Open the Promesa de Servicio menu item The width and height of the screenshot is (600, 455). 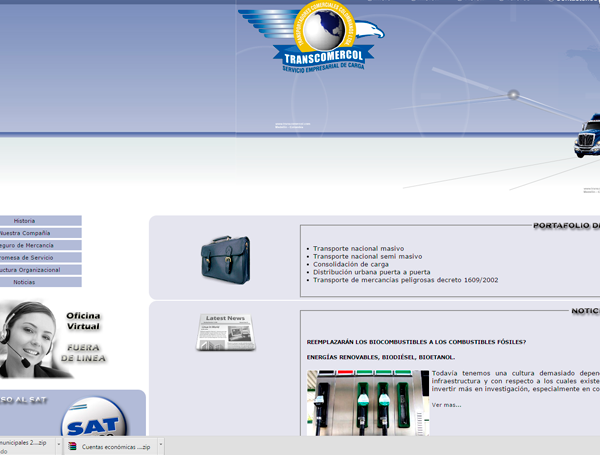click(x=41, y=258)
